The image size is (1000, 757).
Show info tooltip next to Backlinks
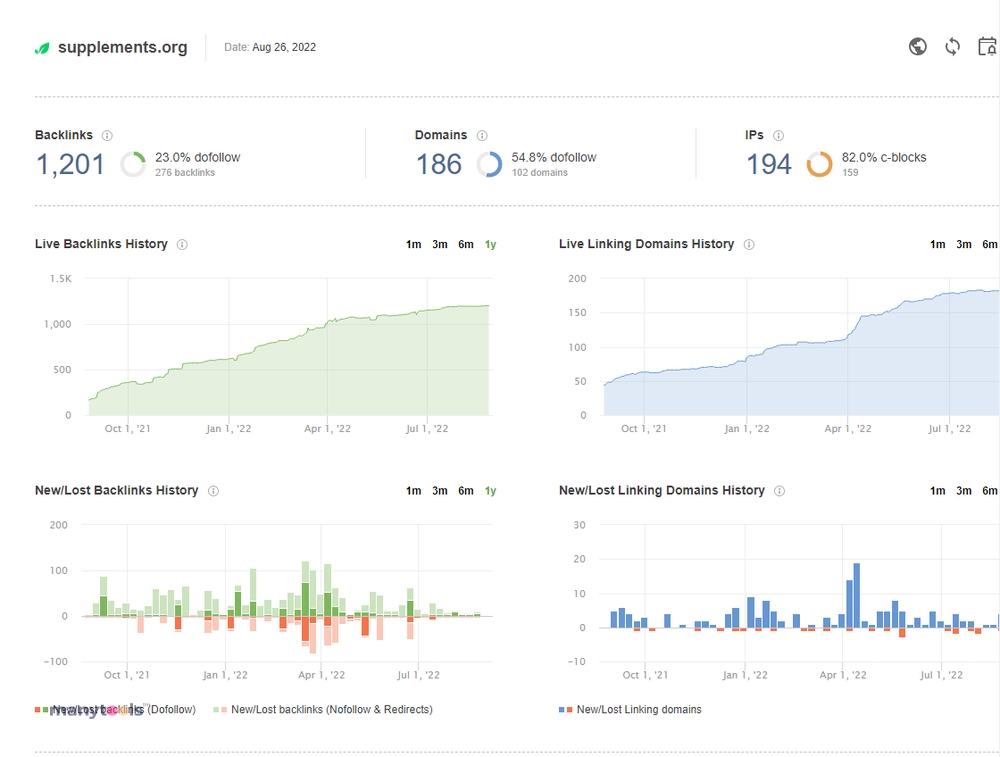pos(107,135)
